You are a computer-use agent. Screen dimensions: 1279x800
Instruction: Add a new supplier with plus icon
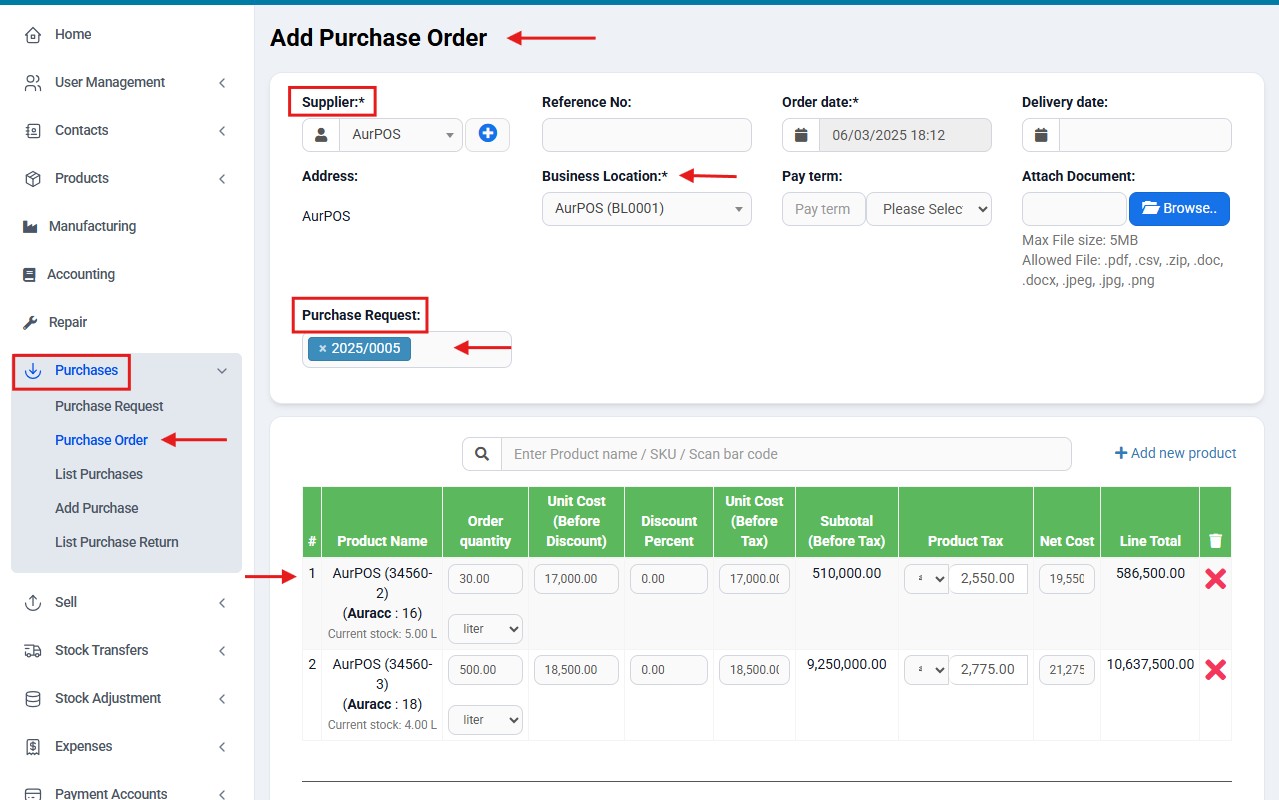point(488,134)
